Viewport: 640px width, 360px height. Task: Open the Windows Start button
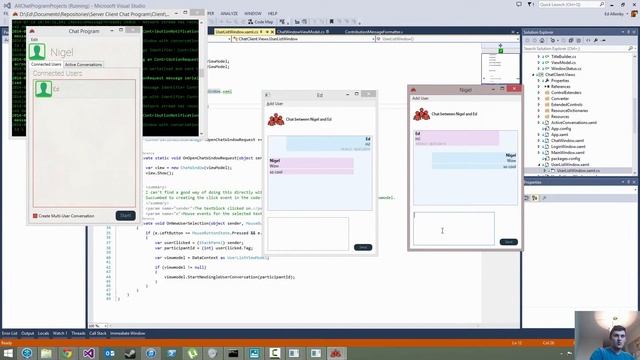point(8,353)
